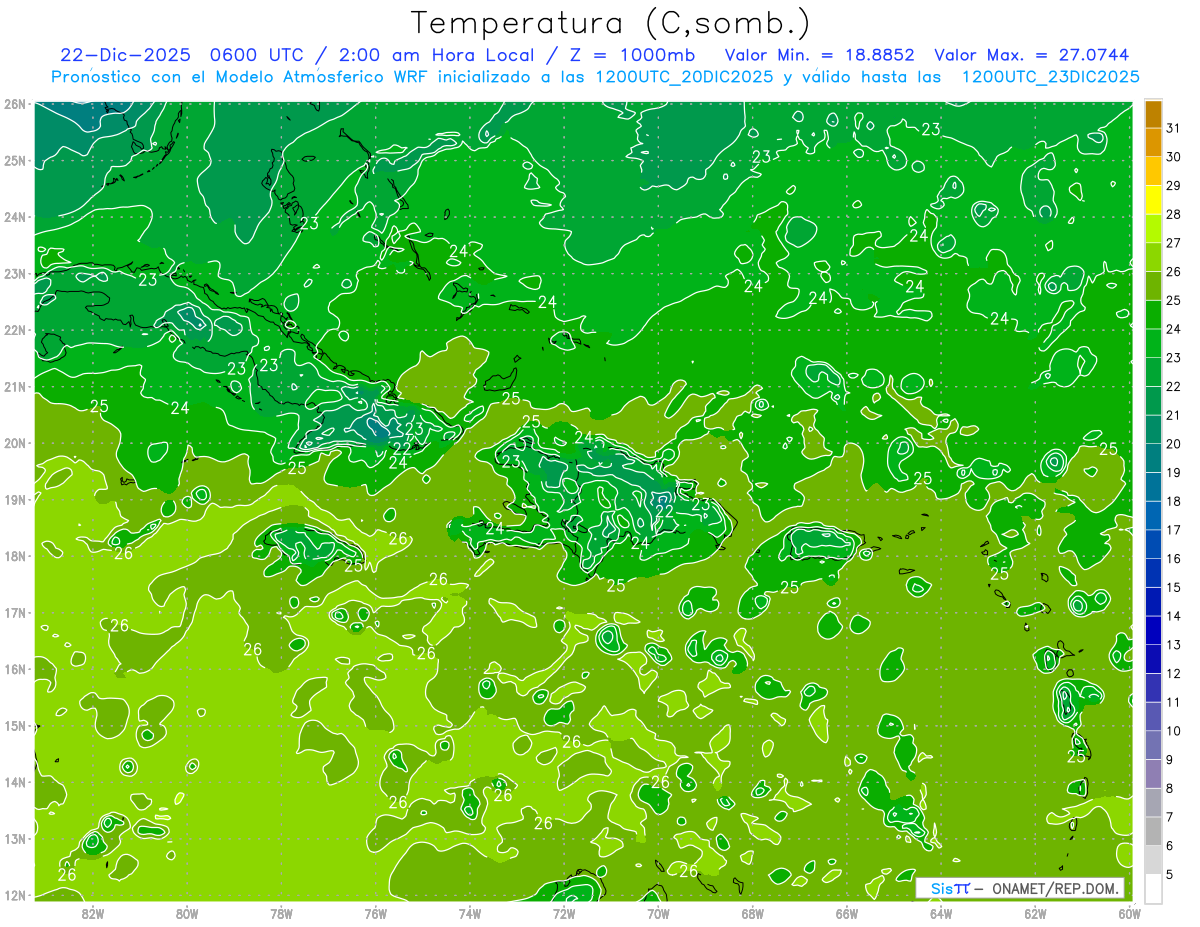Click the Valor Min. = 18.8852 readout

click(x=819, y=55)
